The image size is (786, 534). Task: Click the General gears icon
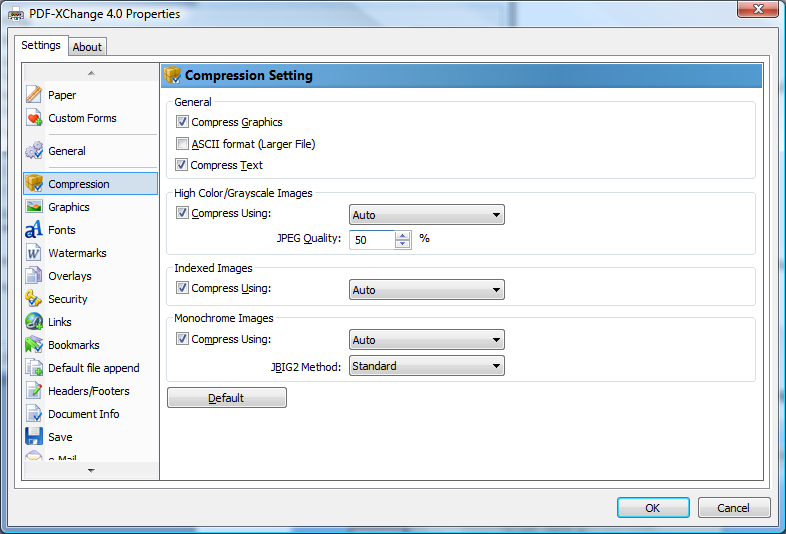coord(34,150)
